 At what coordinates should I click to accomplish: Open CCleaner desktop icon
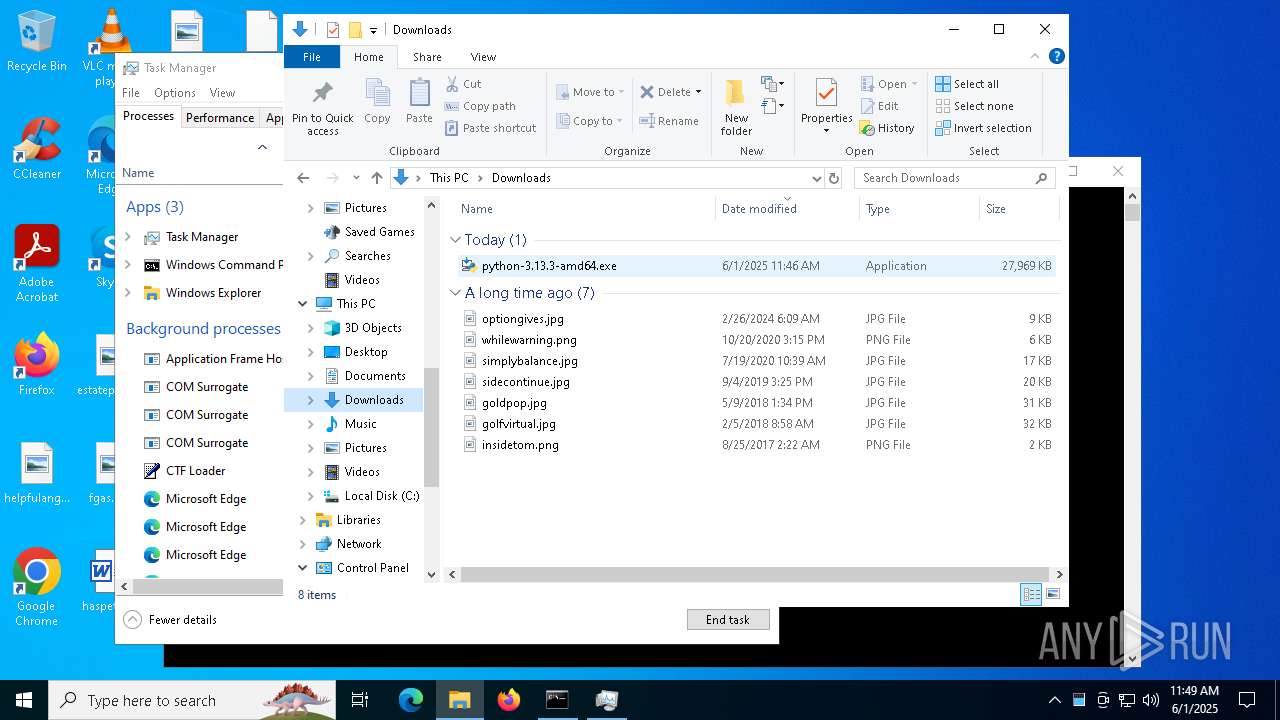36,150
